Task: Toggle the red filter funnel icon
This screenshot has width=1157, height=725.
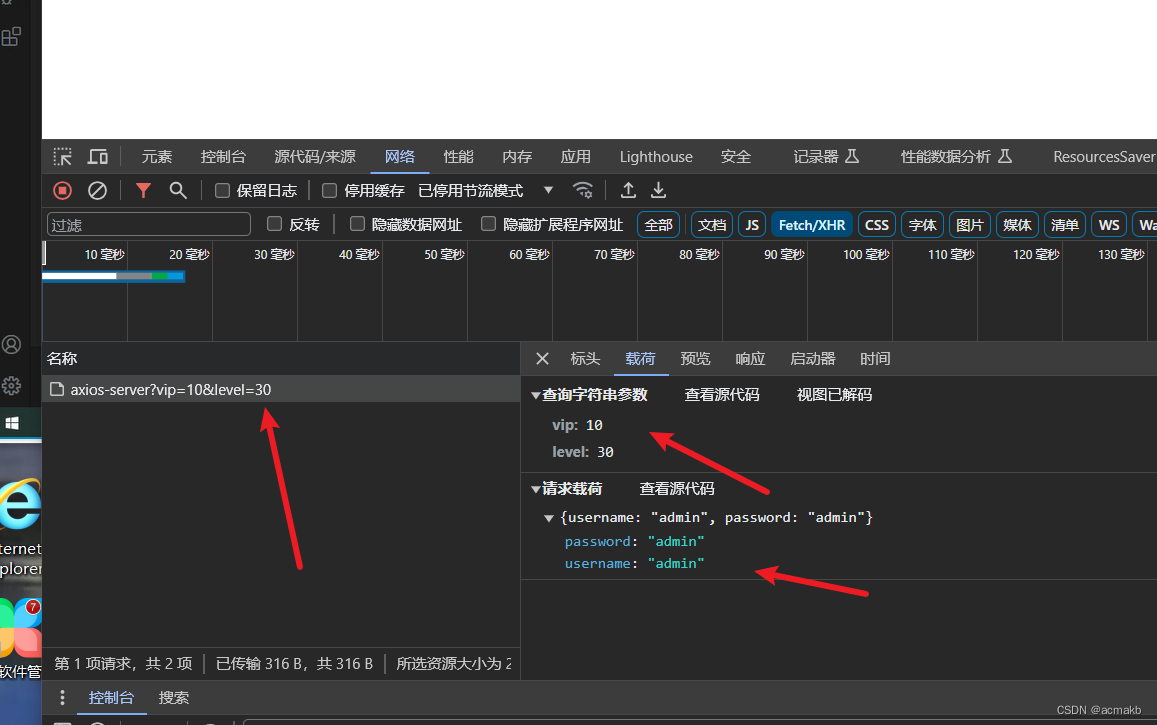Action: click(143, 191)
